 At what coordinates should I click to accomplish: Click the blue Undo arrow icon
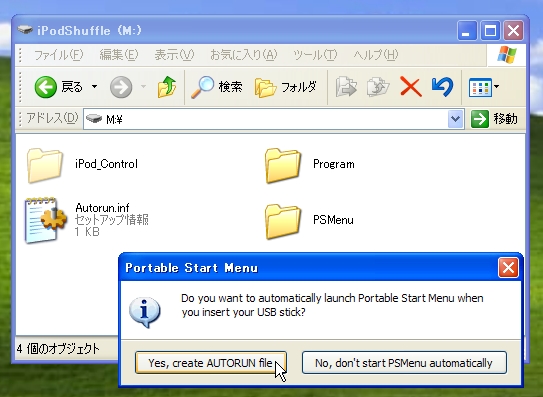[x=442, y=87]
